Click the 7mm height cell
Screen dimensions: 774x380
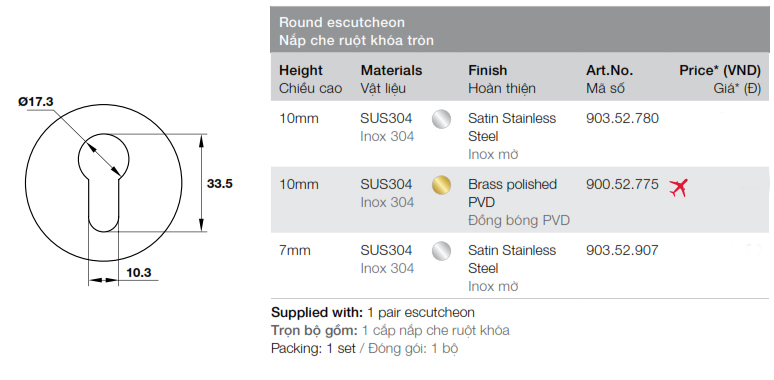pyautogui.click(x=295, y=251)
